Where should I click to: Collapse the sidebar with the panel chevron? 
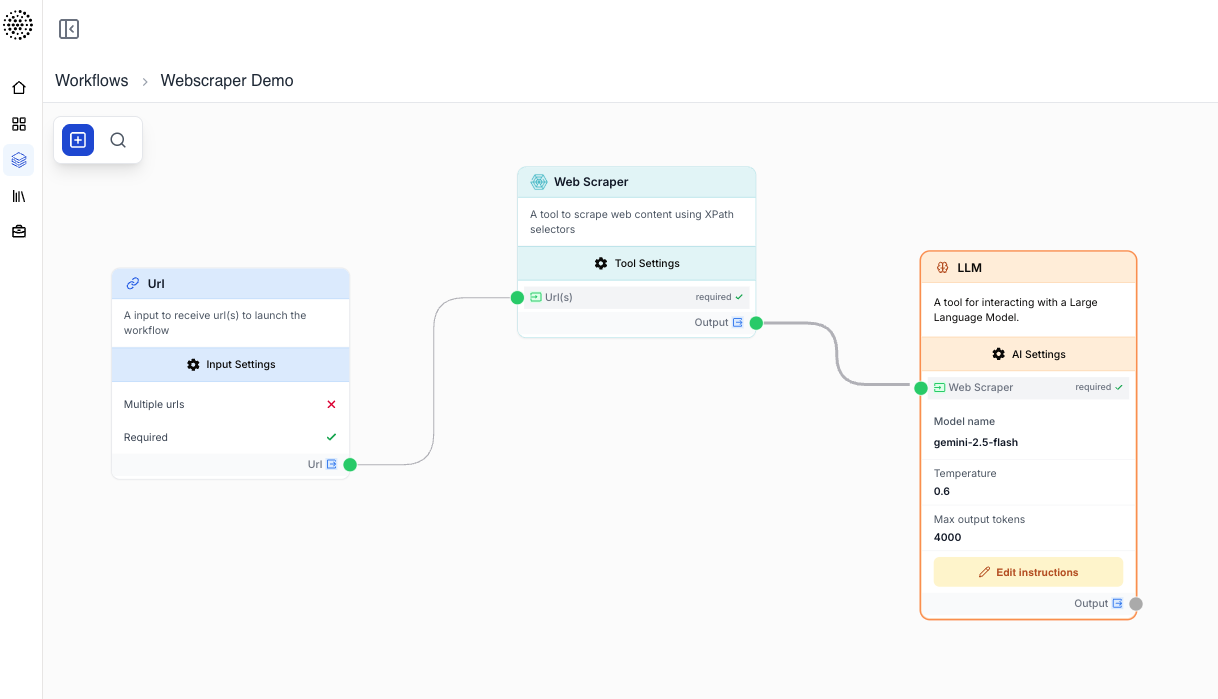(68, 28)
